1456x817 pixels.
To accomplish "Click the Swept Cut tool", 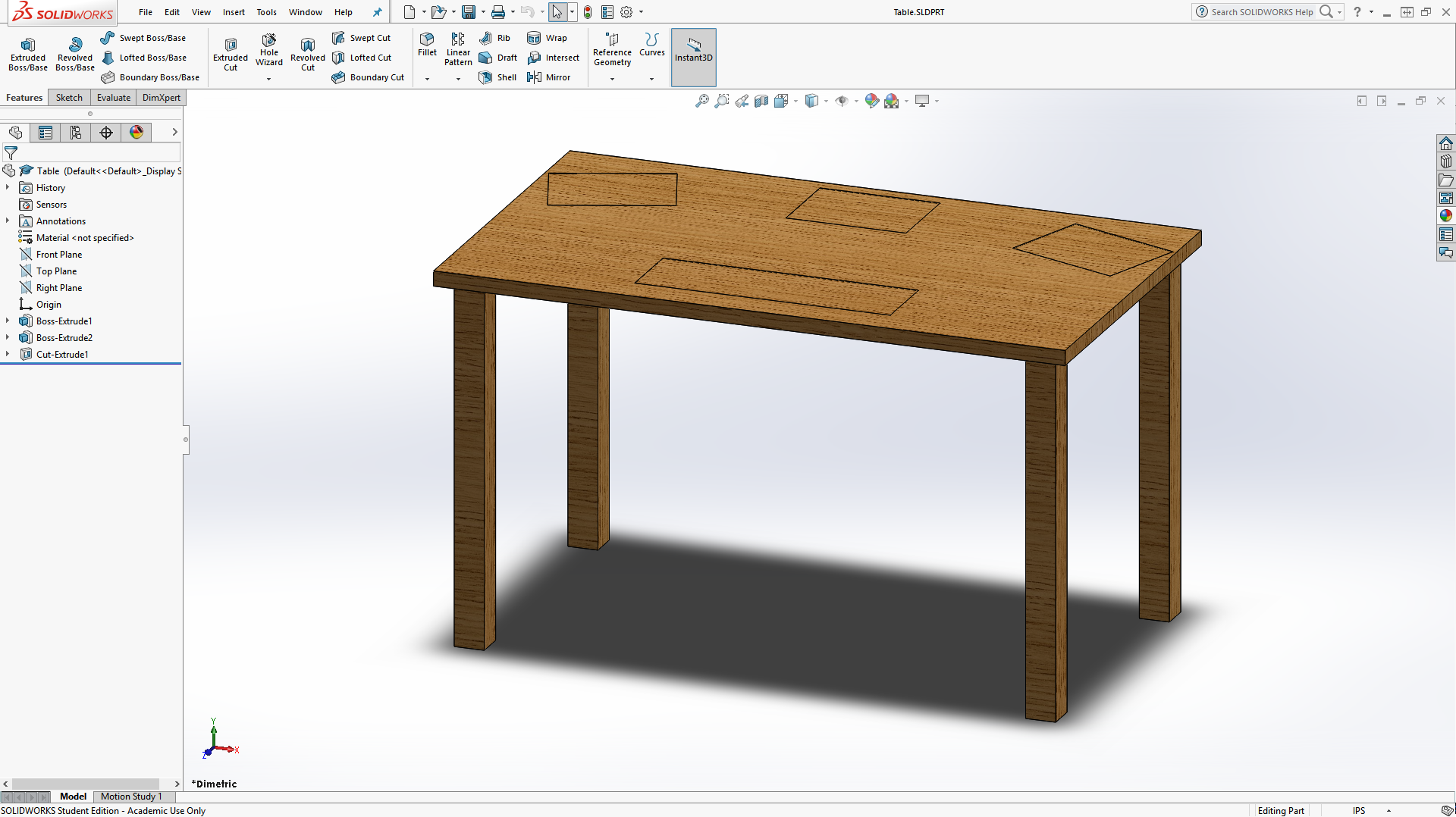I will click(362, 38).
